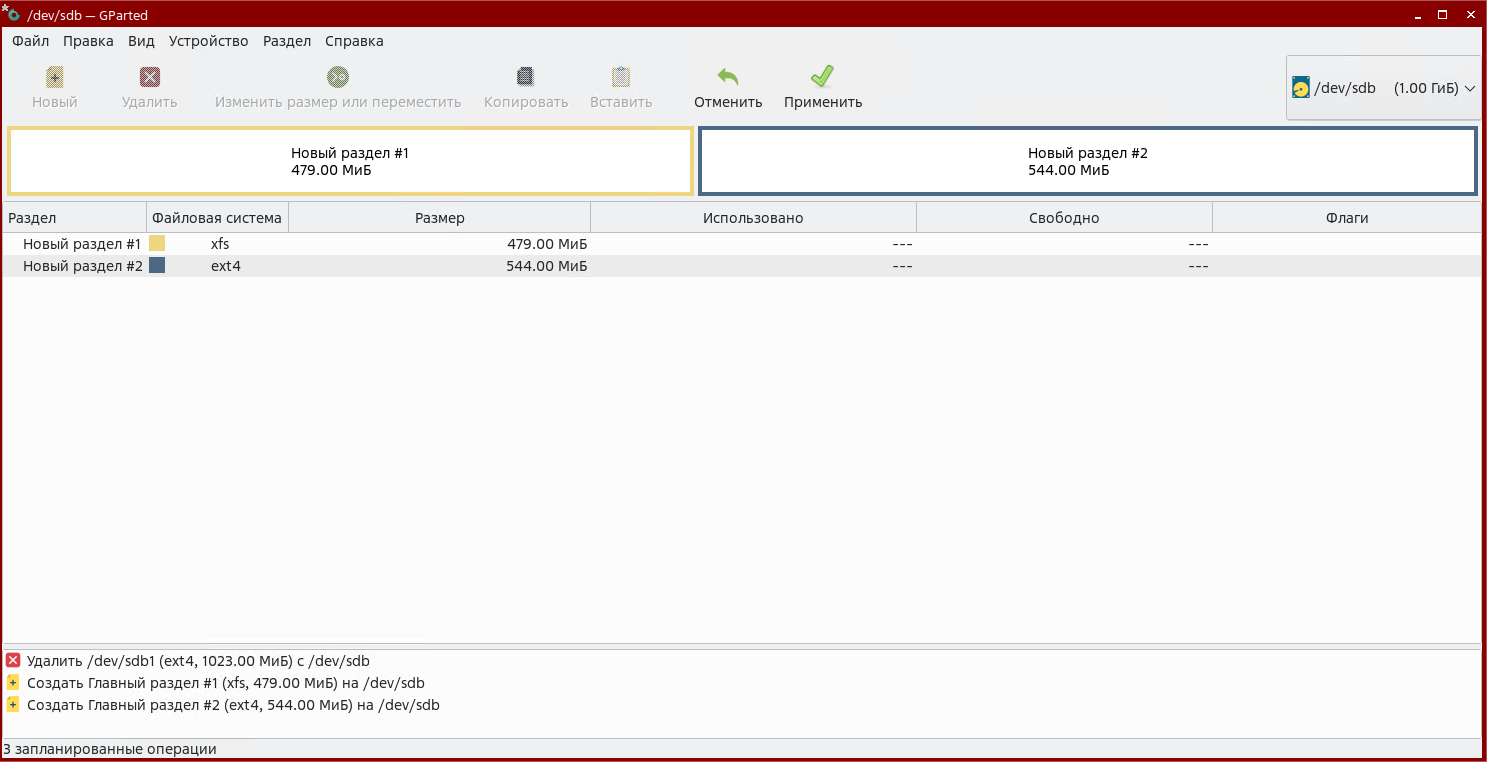The image size is (1487, 762).
Task: Open the /dev/sdb device selector dropdown
Action: click(1384, 88)
